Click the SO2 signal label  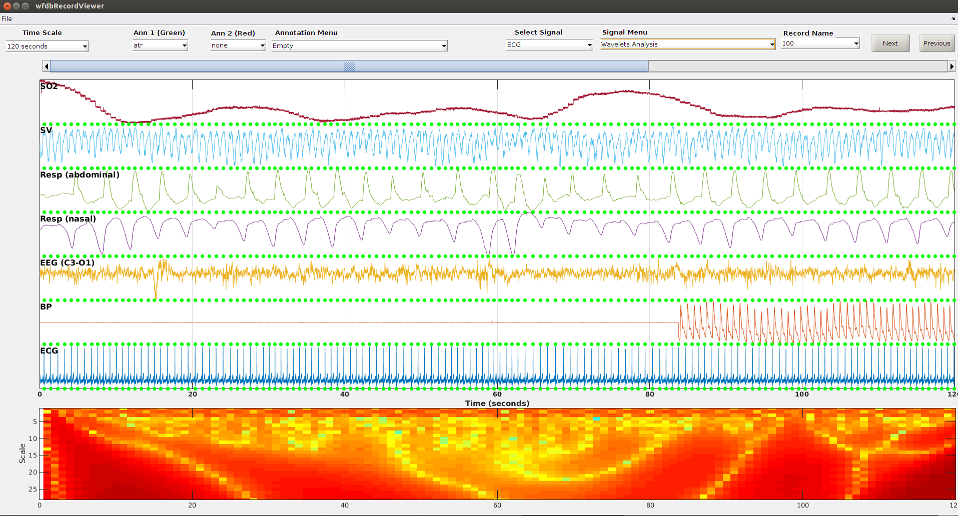click(x=49, y=86)
